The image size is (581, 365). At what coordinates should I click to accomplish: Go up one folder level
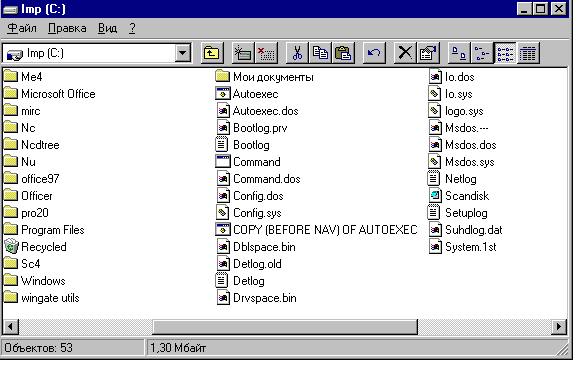(x=212, y=53)
